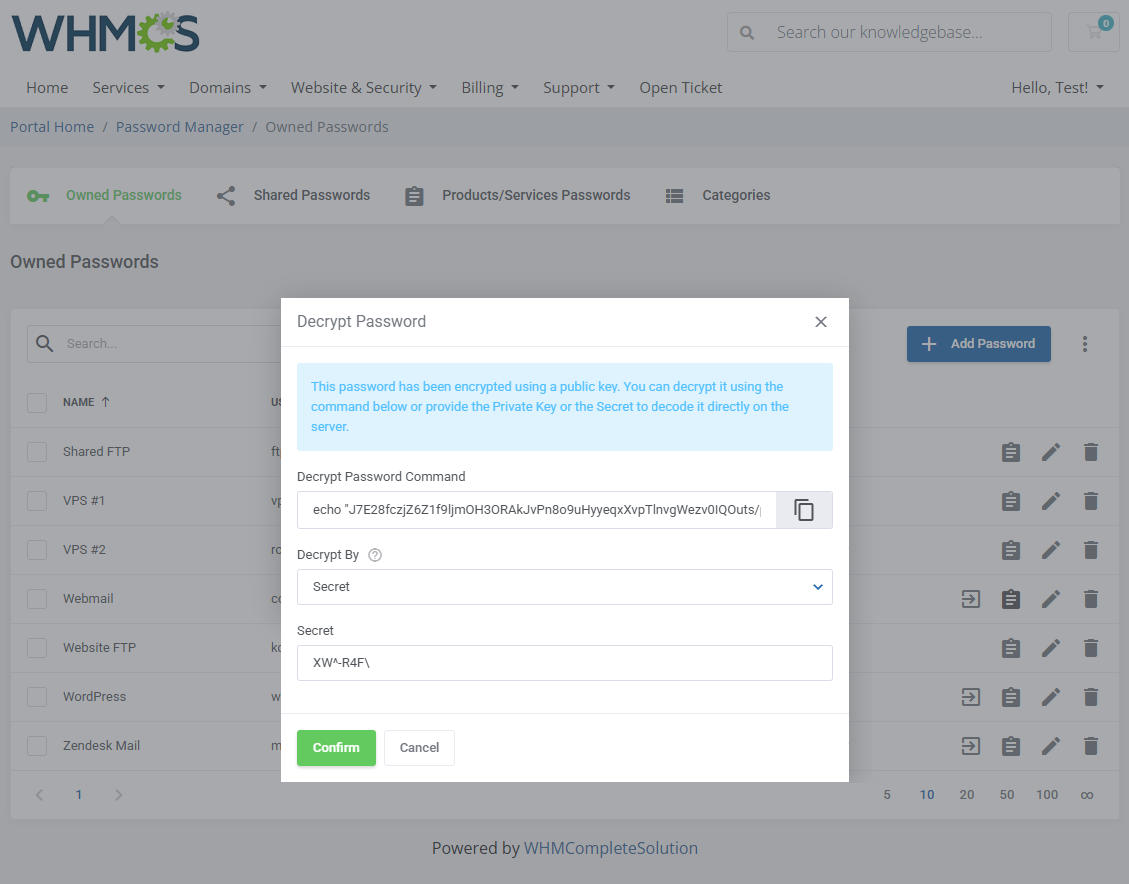
Task: Check the Shared FTP row checkbox
Action: point(37,452)
